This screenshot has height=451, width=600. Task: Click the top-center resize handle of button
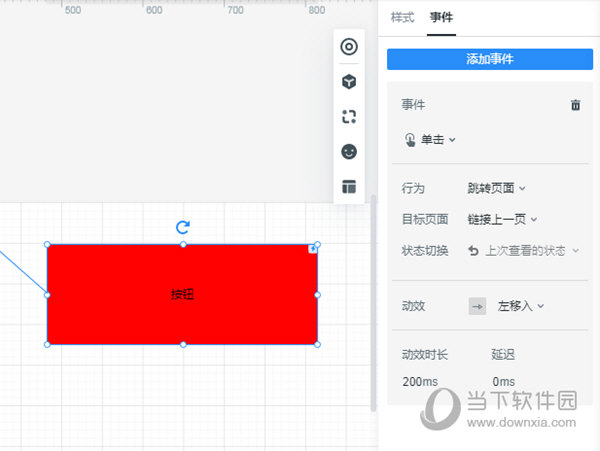(183, 244)
